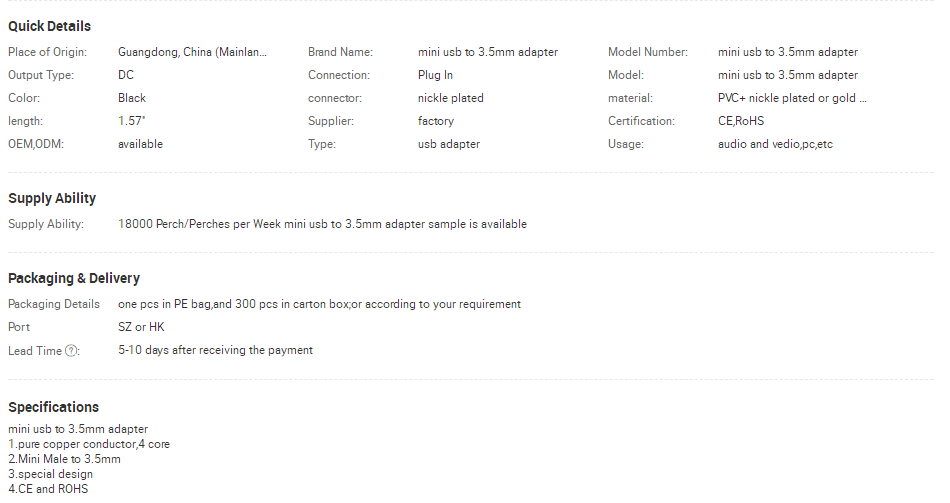Click the Connection value Plug In

click(435, 75)
